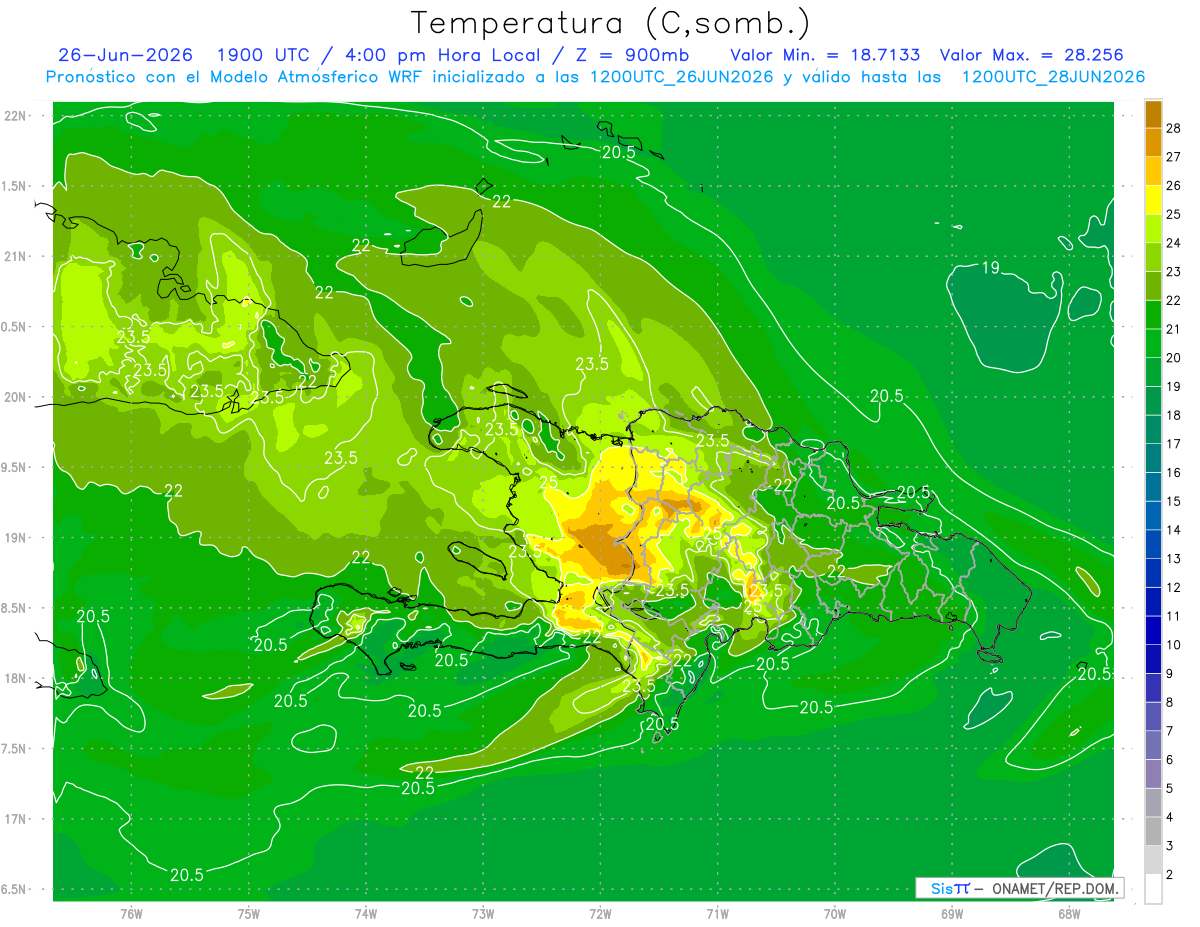
Task: Click the longitude axis label "76W"
Action: (131, 914)
